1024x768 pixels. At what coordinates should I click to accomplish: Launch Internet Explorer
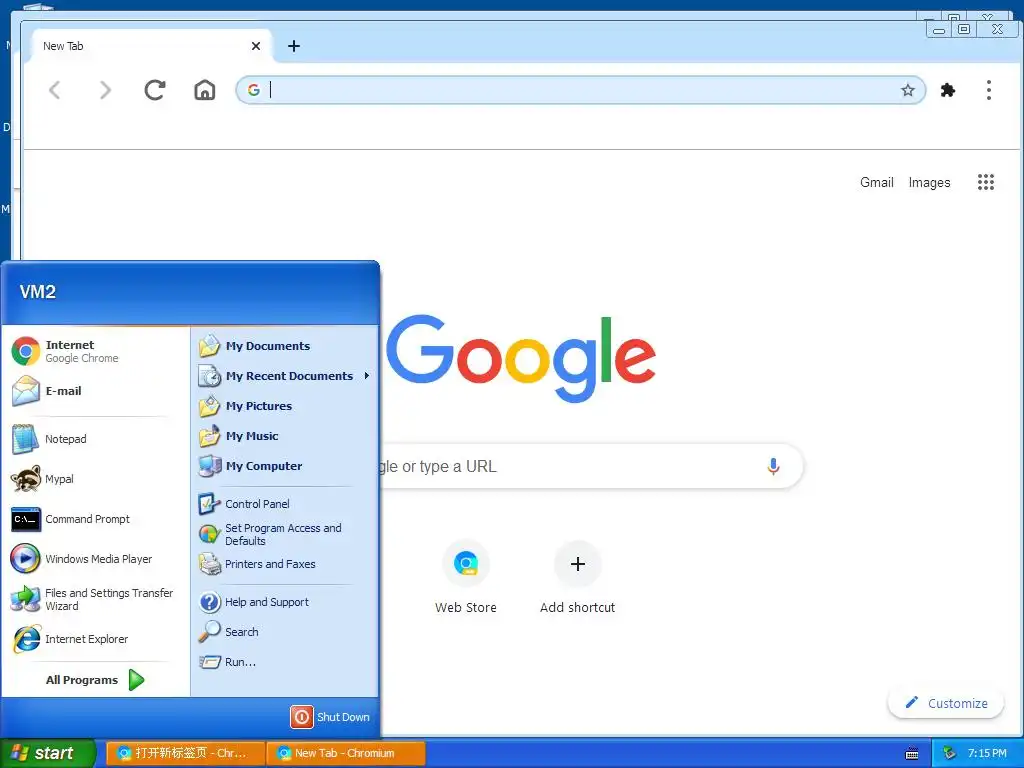click(x=95, y=639)
